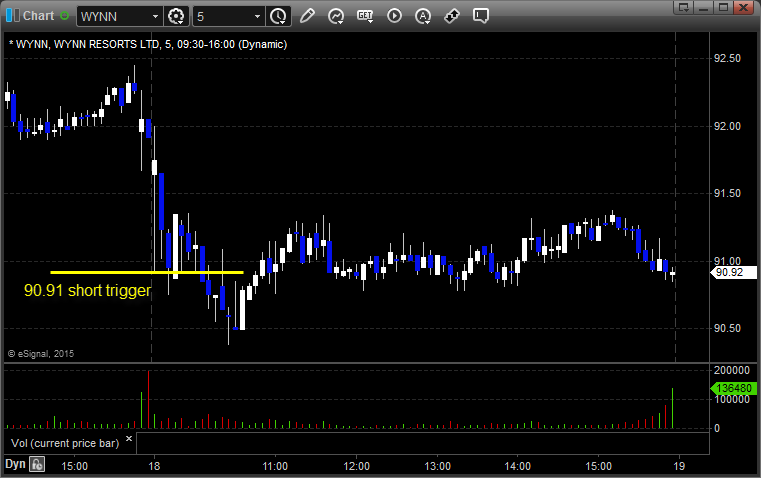Select the yellow 90.91 trigger line
The height and width of the screenshot is (478, 761).
pos(147,272)
